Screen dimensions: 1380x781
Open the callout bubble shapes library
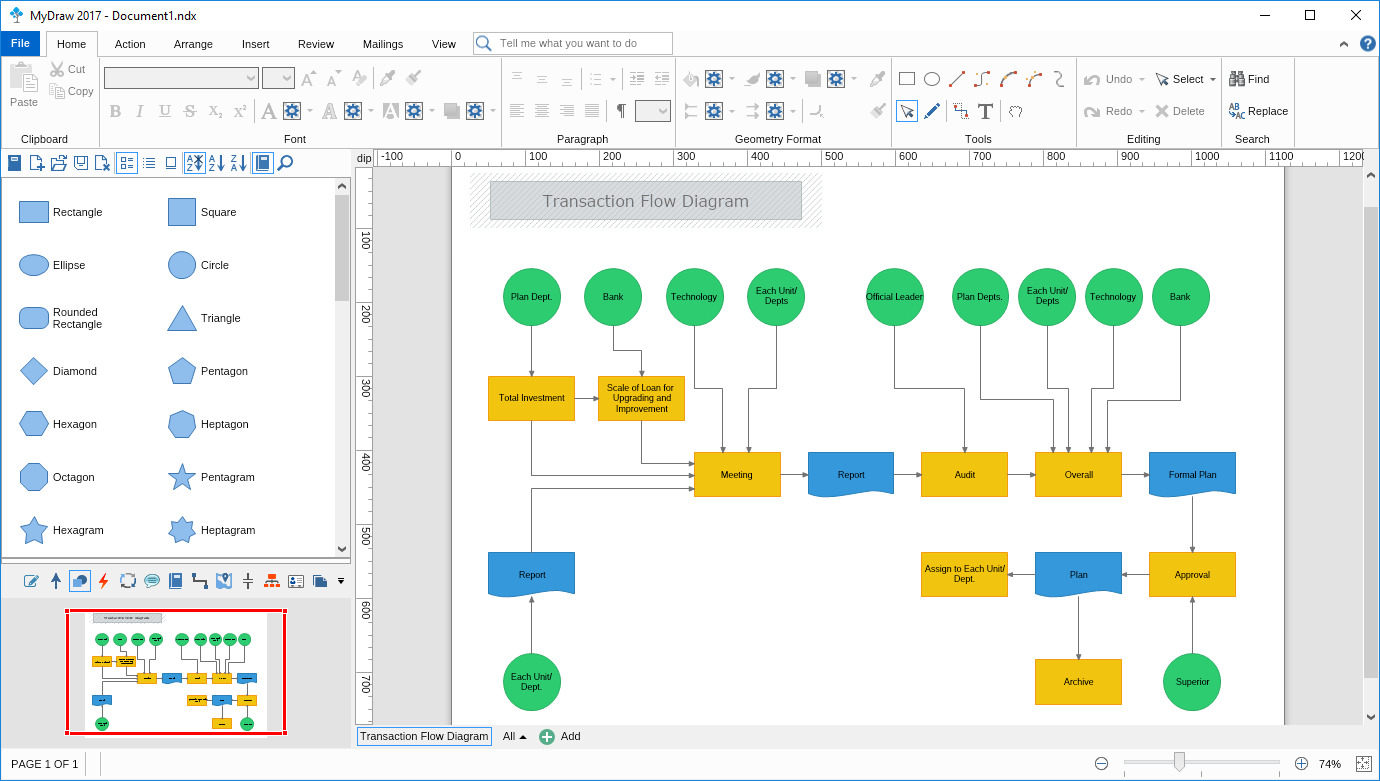152,581
